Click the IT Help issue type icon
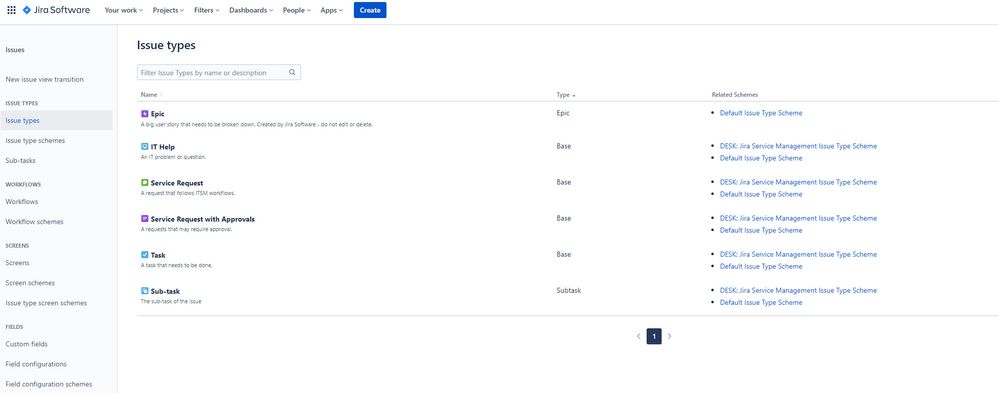The width and height of the screenshot is (999, 393). pyautogui.click(x=144, y=147)
